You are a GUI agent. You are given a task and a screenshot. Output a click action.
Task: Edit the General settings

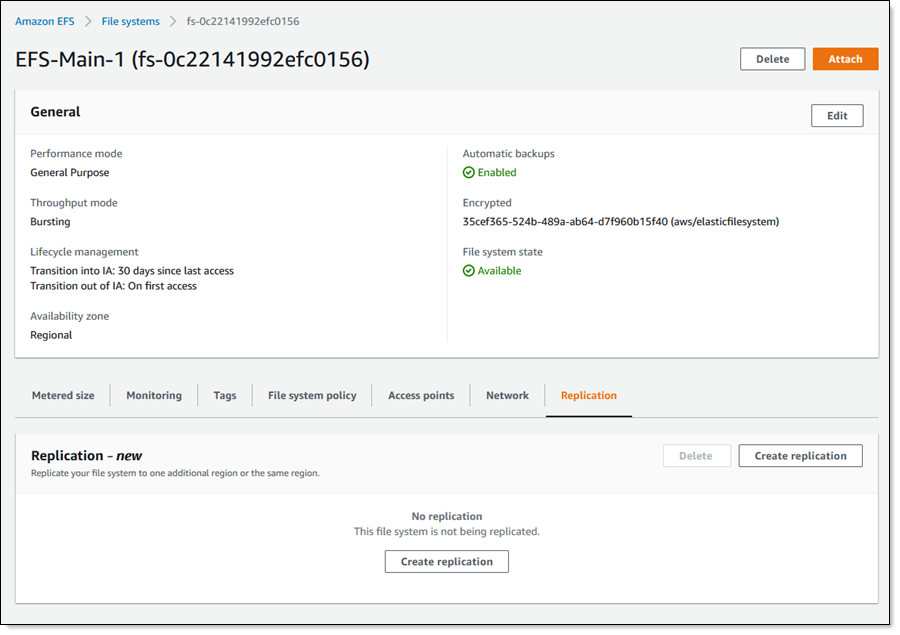[837, 115]
